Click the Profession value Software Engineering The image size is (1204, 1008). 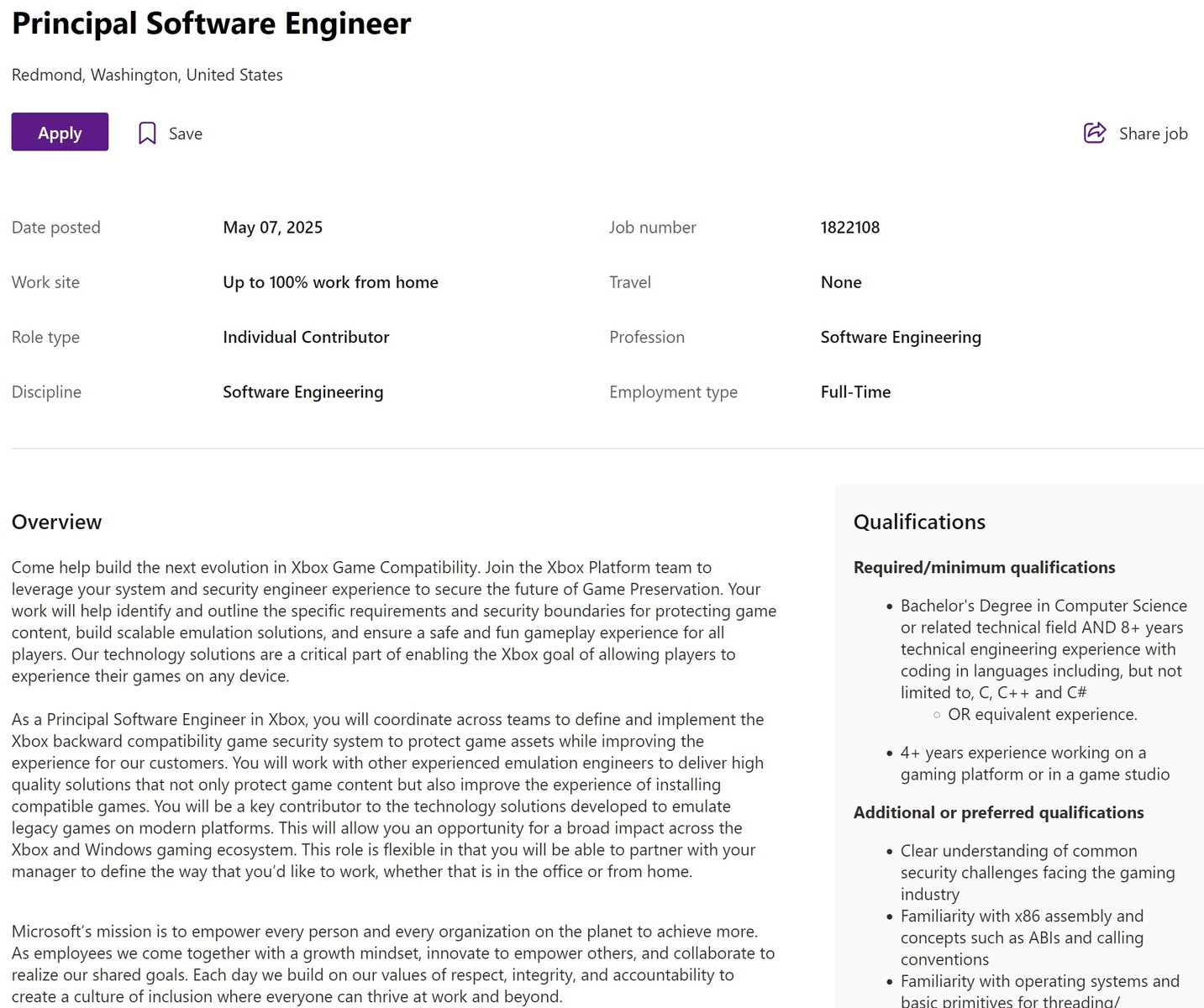901,337
